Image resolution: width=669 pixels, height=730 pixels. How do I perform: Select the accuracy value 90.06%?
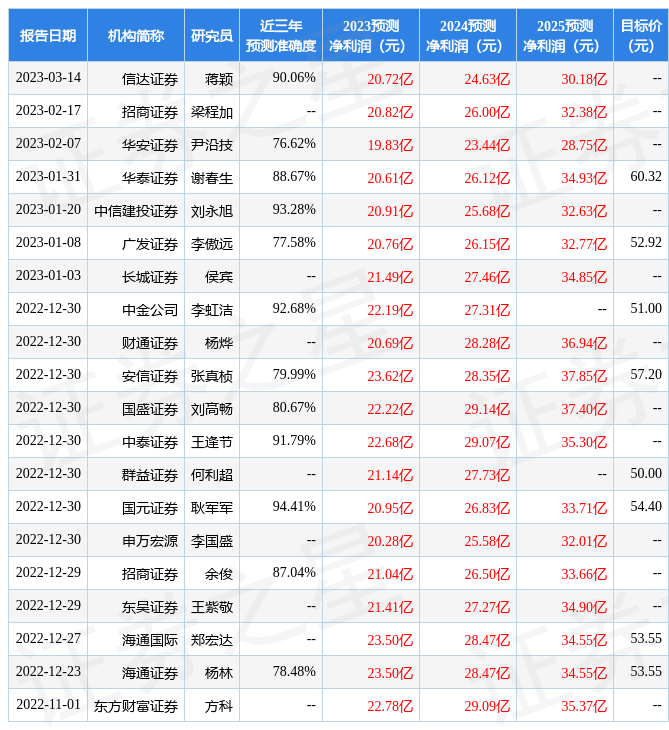click(294, 78)
